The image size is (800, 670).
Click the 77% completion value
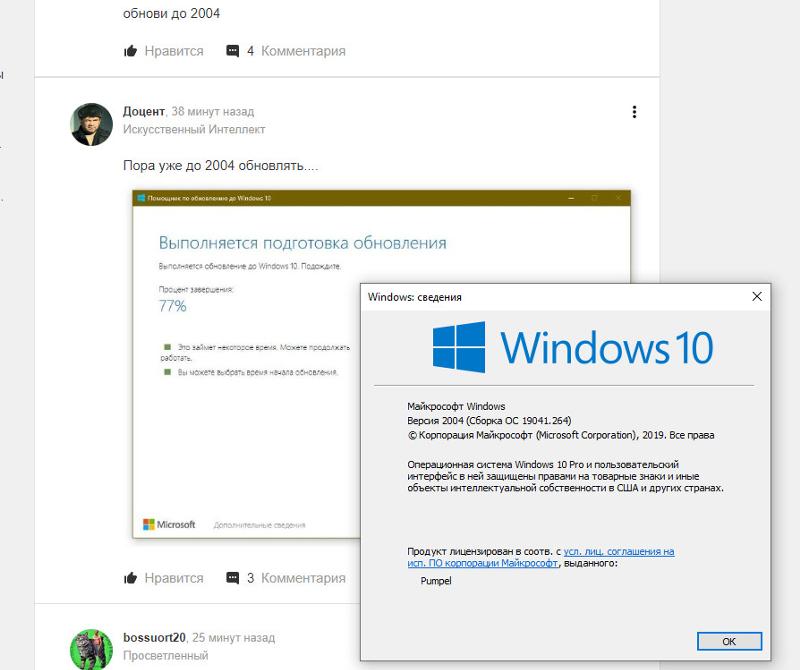(172, 306)
